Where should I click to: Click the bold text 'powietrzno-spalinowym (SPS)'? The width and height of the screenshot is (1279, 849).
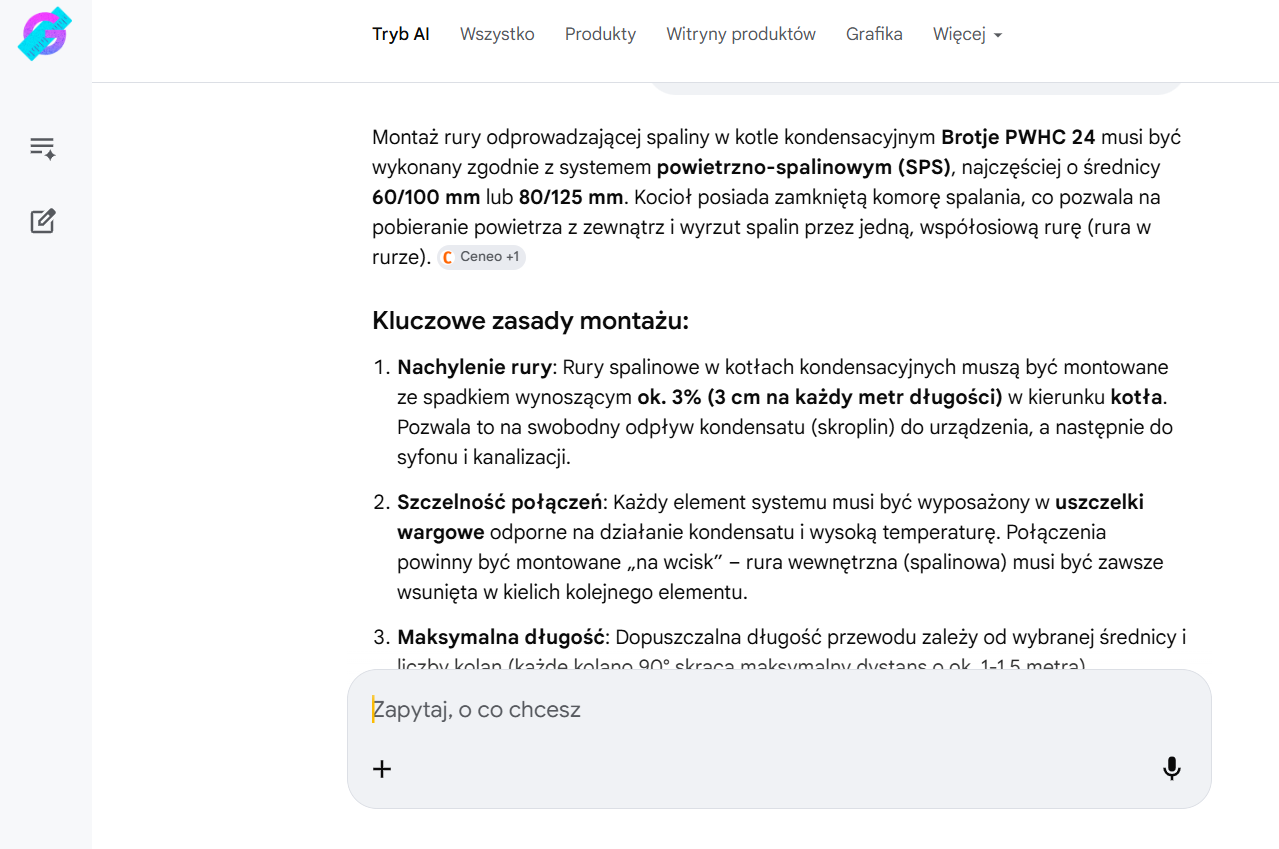click(x=805, y=167)
